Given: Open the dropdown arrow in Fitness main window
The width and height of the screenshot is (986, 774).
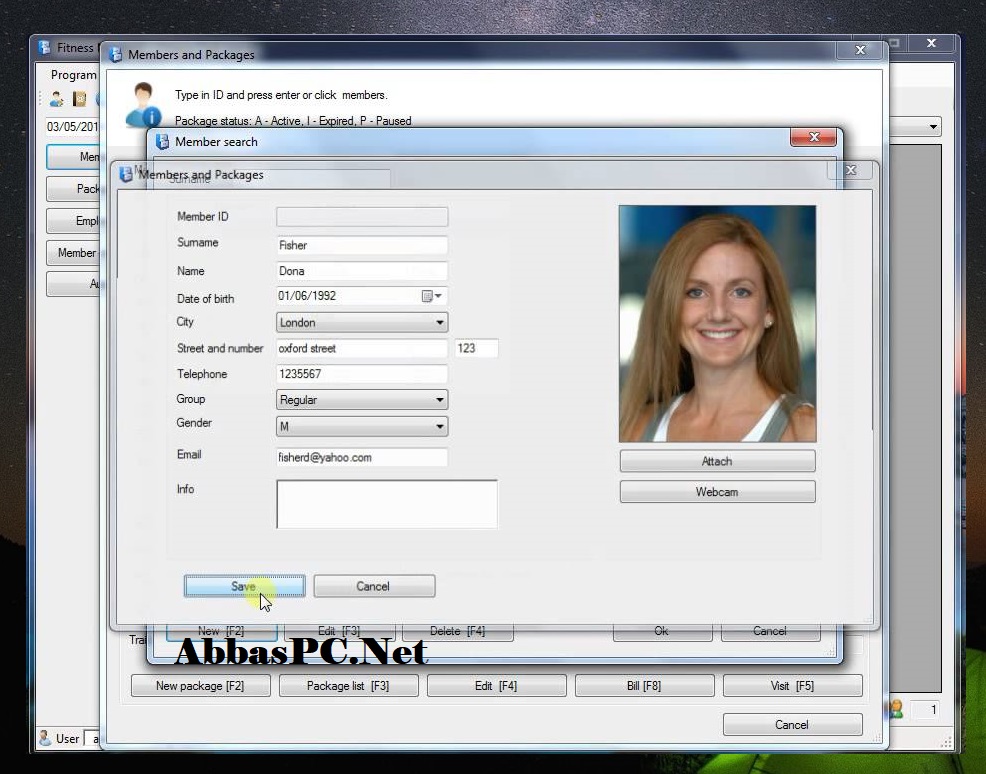Looking at the screenshot, I should [933, 126].
